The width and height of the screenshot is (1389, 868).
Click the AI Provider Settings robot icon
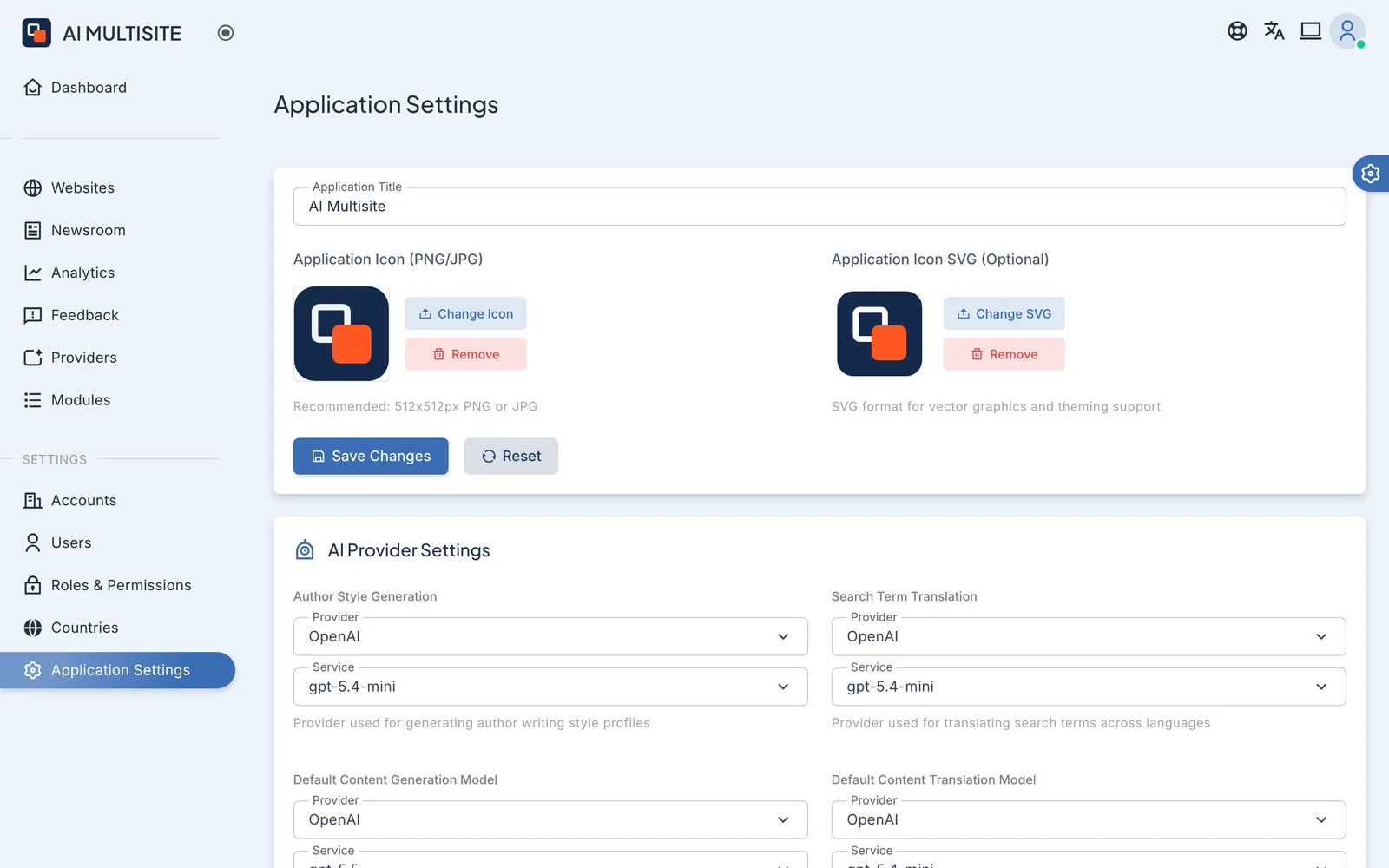pos(305,550)
